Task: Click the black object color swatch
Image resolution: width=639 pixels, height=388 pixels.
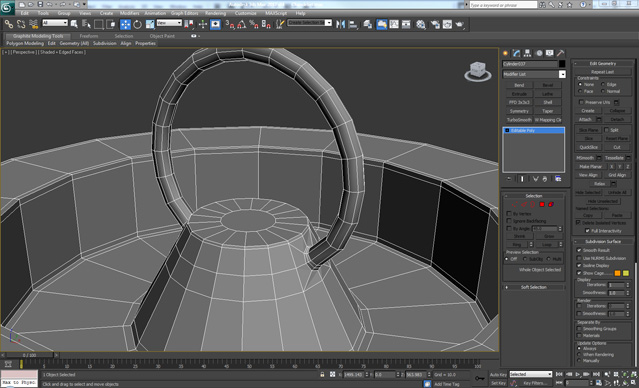Action: point(562,64)
